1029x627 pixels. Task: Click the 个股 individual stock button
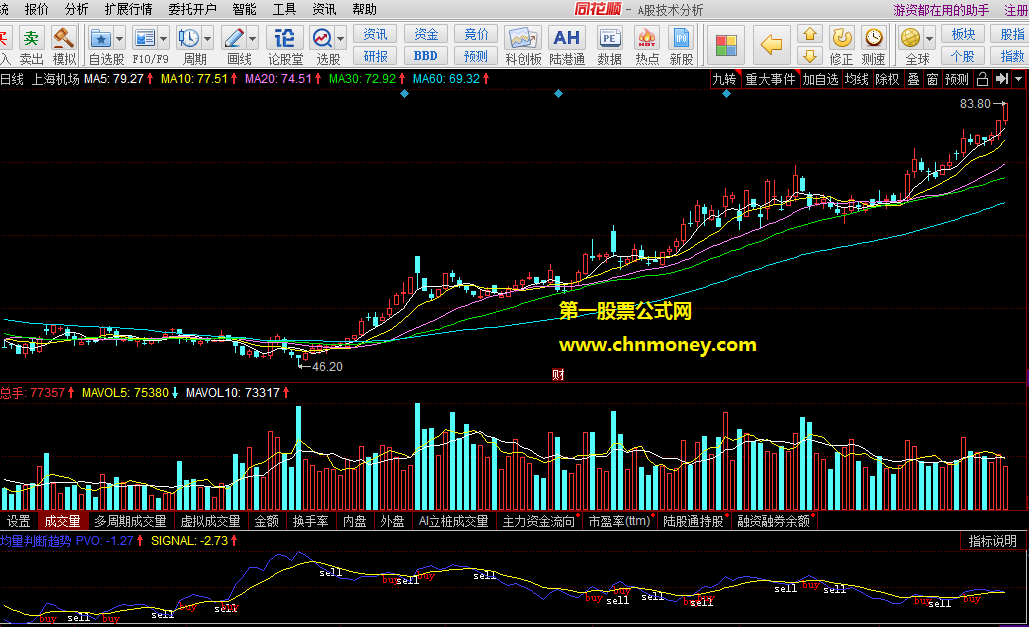click(963, 56)
